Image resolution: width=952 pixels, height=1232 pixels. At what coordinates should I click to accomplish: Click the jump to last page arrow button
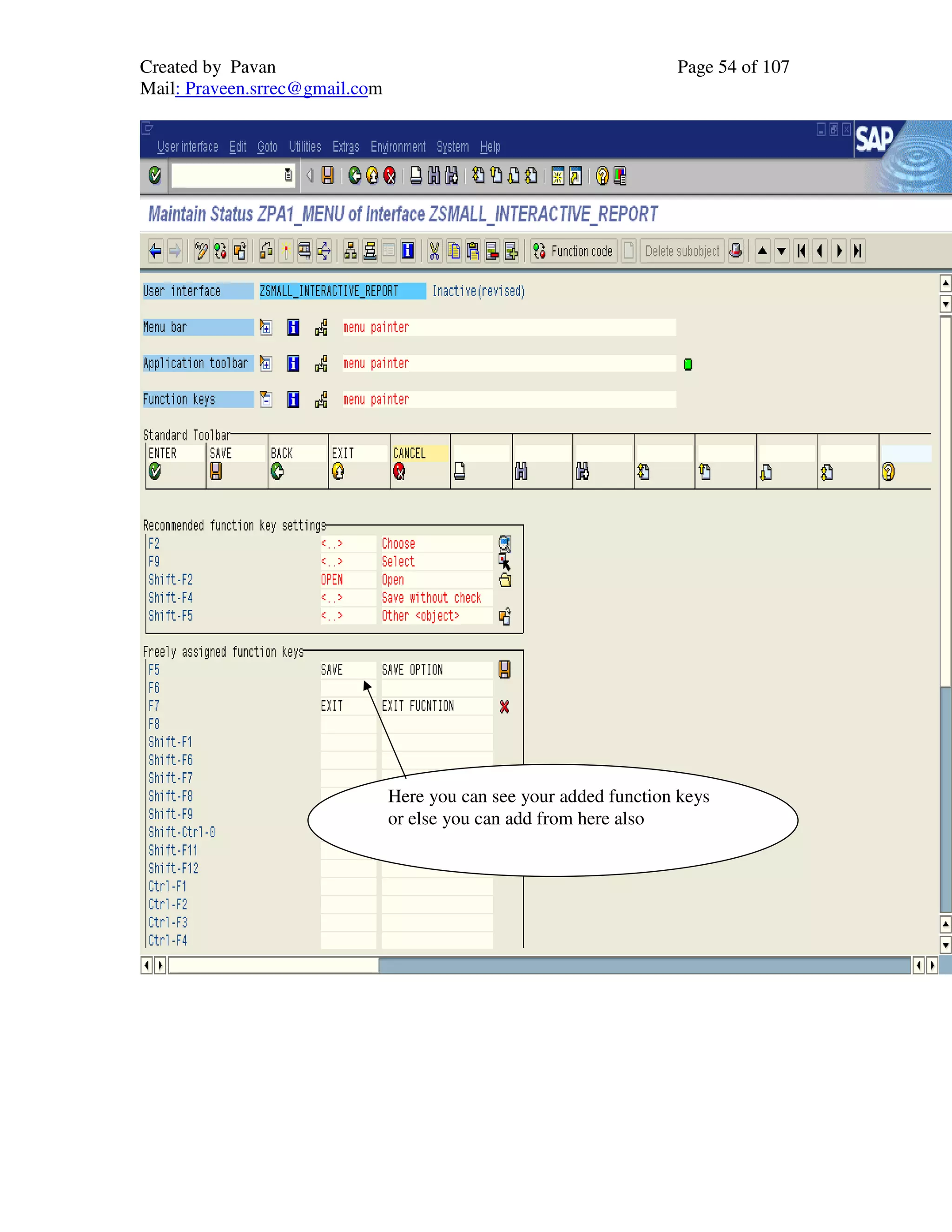858,251
